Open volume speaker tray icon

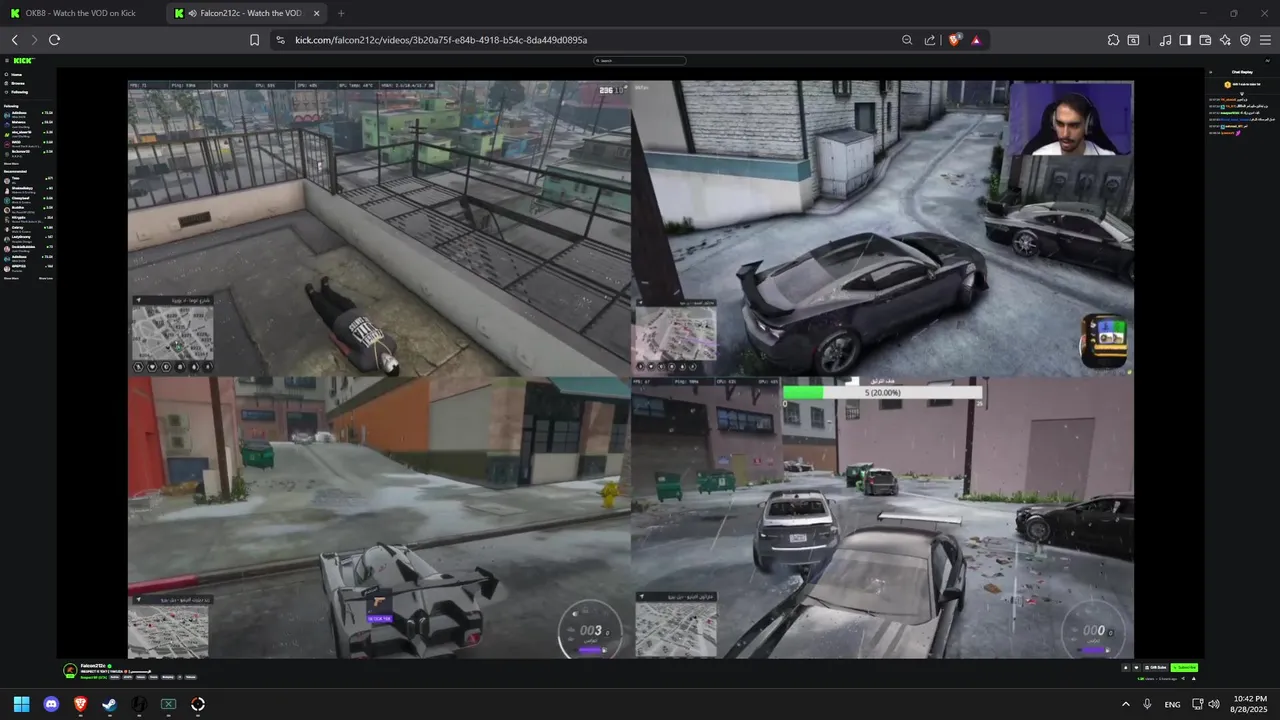pyautogui.click(x=1214, y=704)
